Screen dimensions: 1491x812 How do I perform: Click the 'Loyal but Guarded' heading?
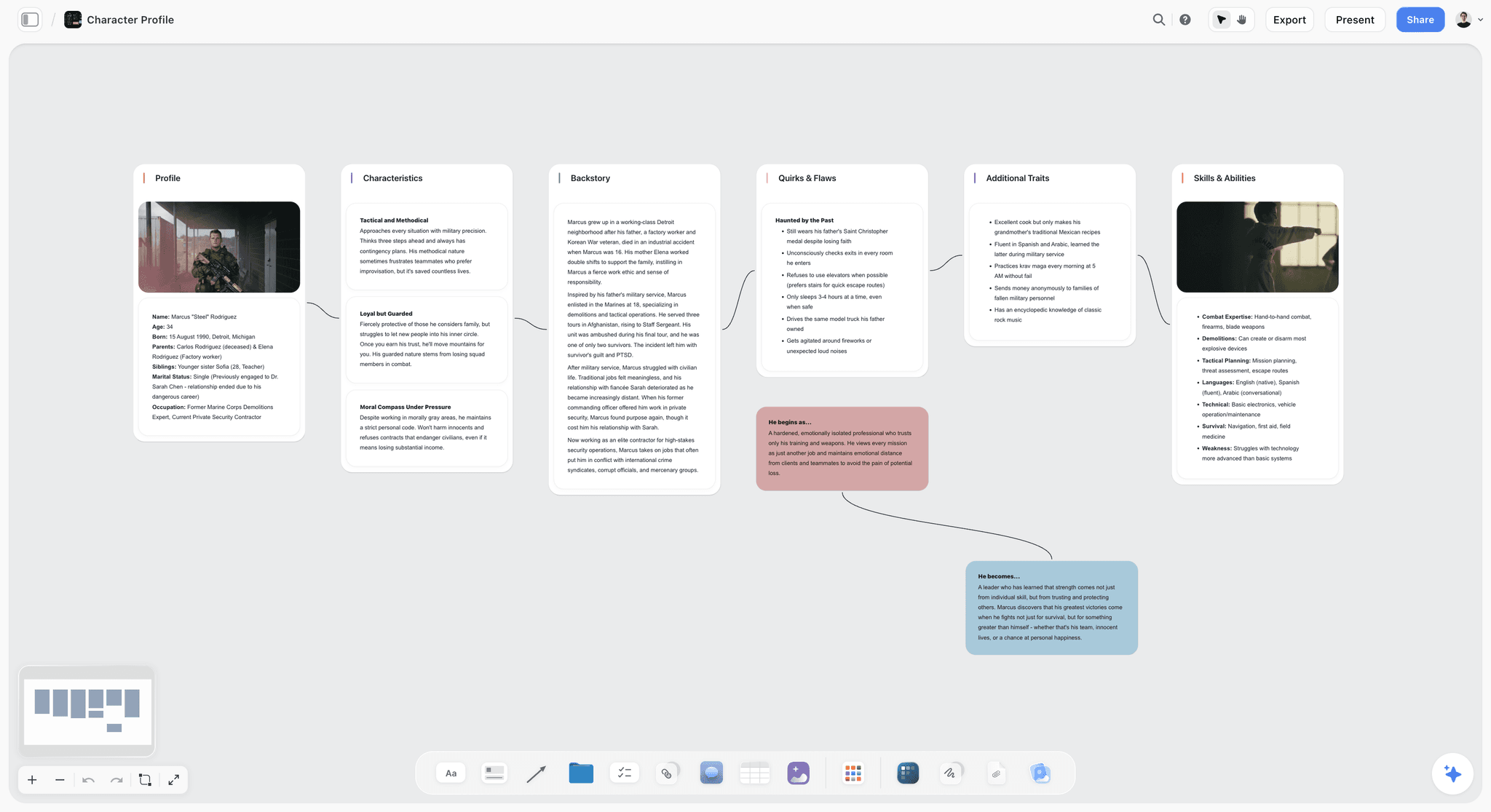pyautogui.click(x=386, y=314)
